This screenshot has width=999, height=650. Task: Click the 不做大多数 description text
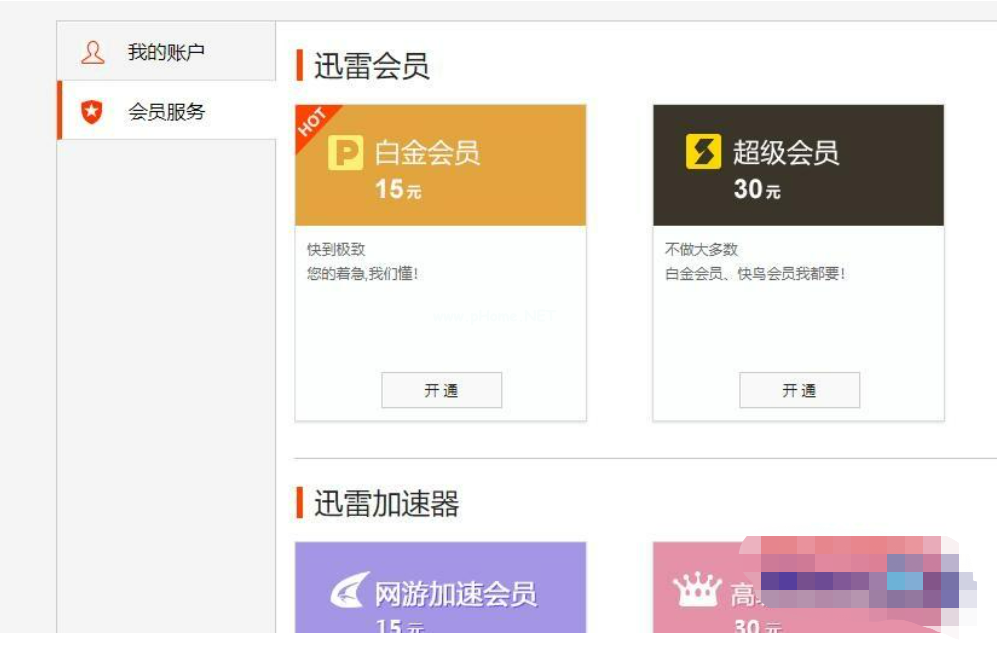pyautogui.click(x=701, y=250)
